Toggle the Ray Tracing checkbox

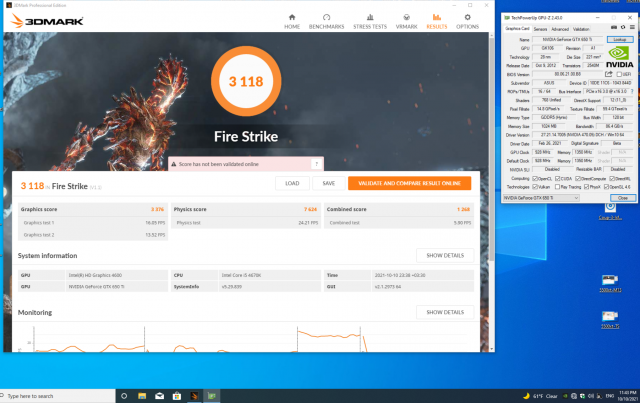coord(557,187)
